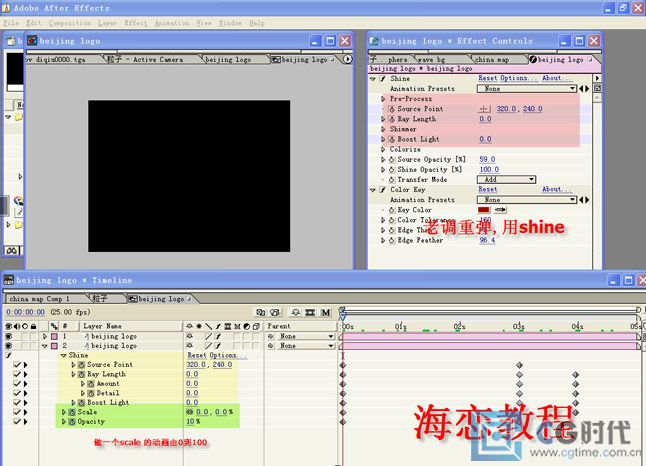This screenshot has width=646, height=466.
Task: Toggle Color Key effect enable switch
Action: [383, 190]
